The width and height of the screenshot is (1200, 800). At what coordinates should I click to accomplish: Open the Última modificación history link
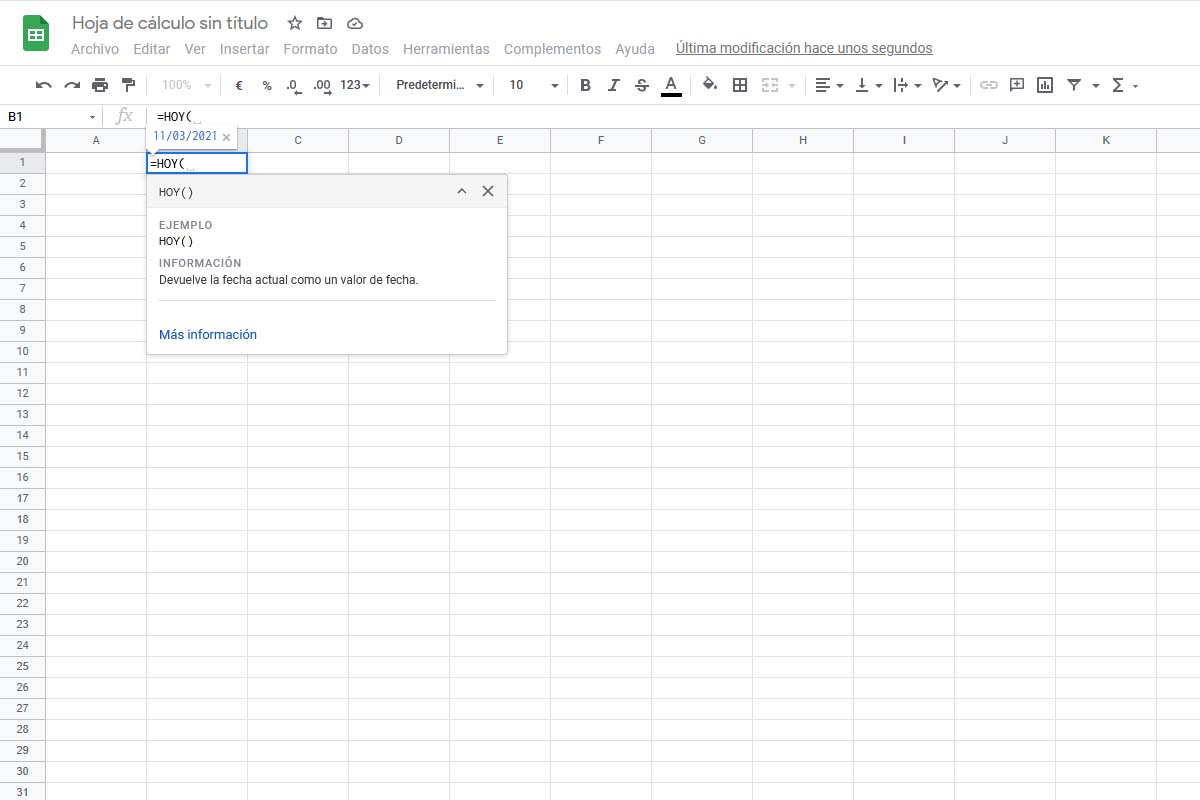(x=804, y=48)
